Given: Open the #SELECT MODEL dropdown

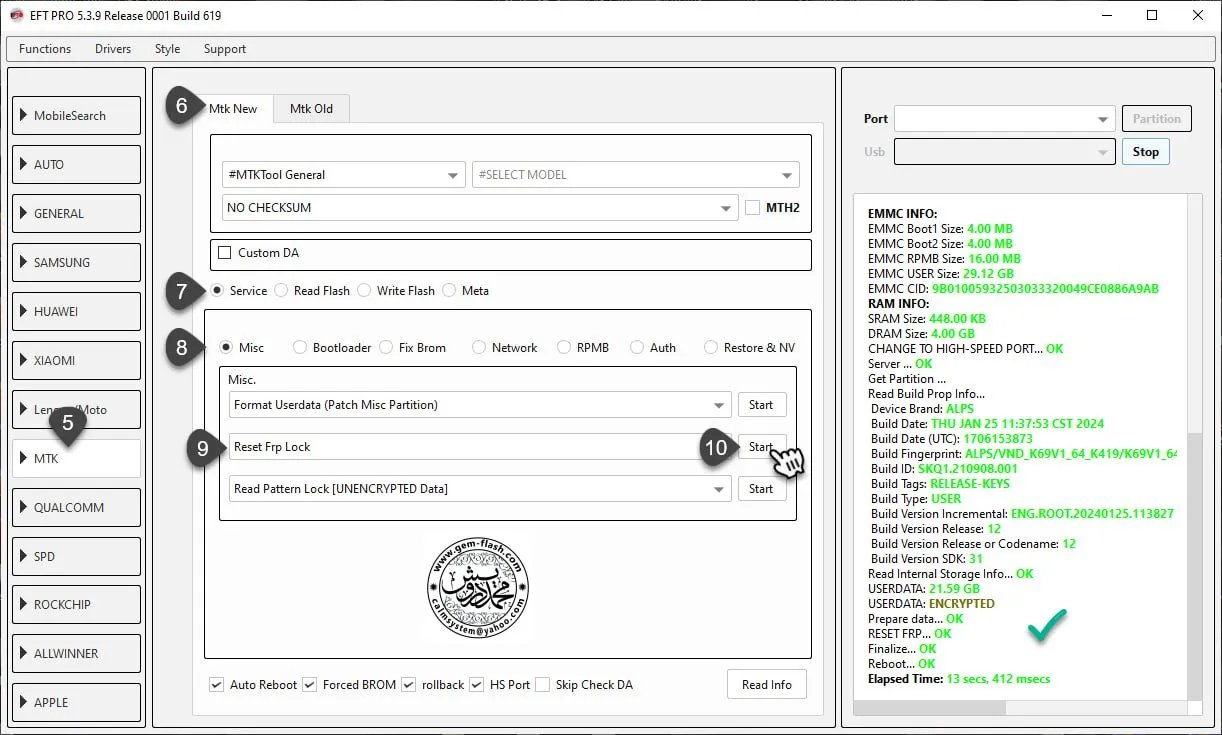Looking at the screenshot, I should coord(635,175).
